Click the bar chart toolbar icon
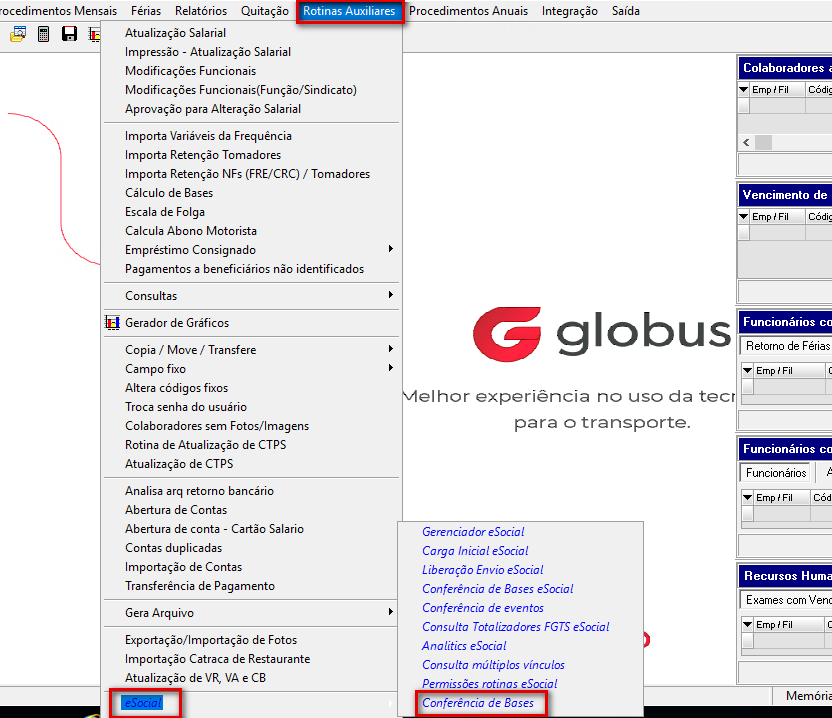This screenshot has width=832, height=718. [x=94, y=35]
